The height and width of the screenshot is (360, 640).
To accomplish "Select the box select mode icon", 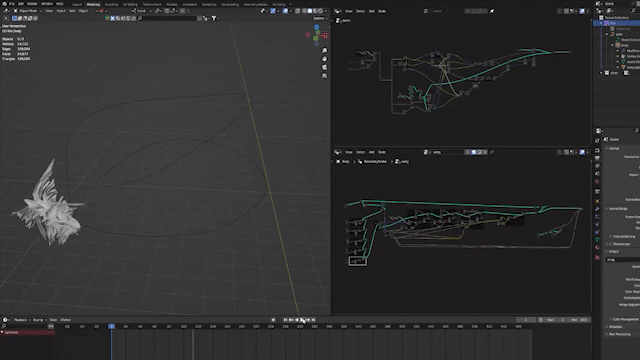I will [x=14, y=18].
